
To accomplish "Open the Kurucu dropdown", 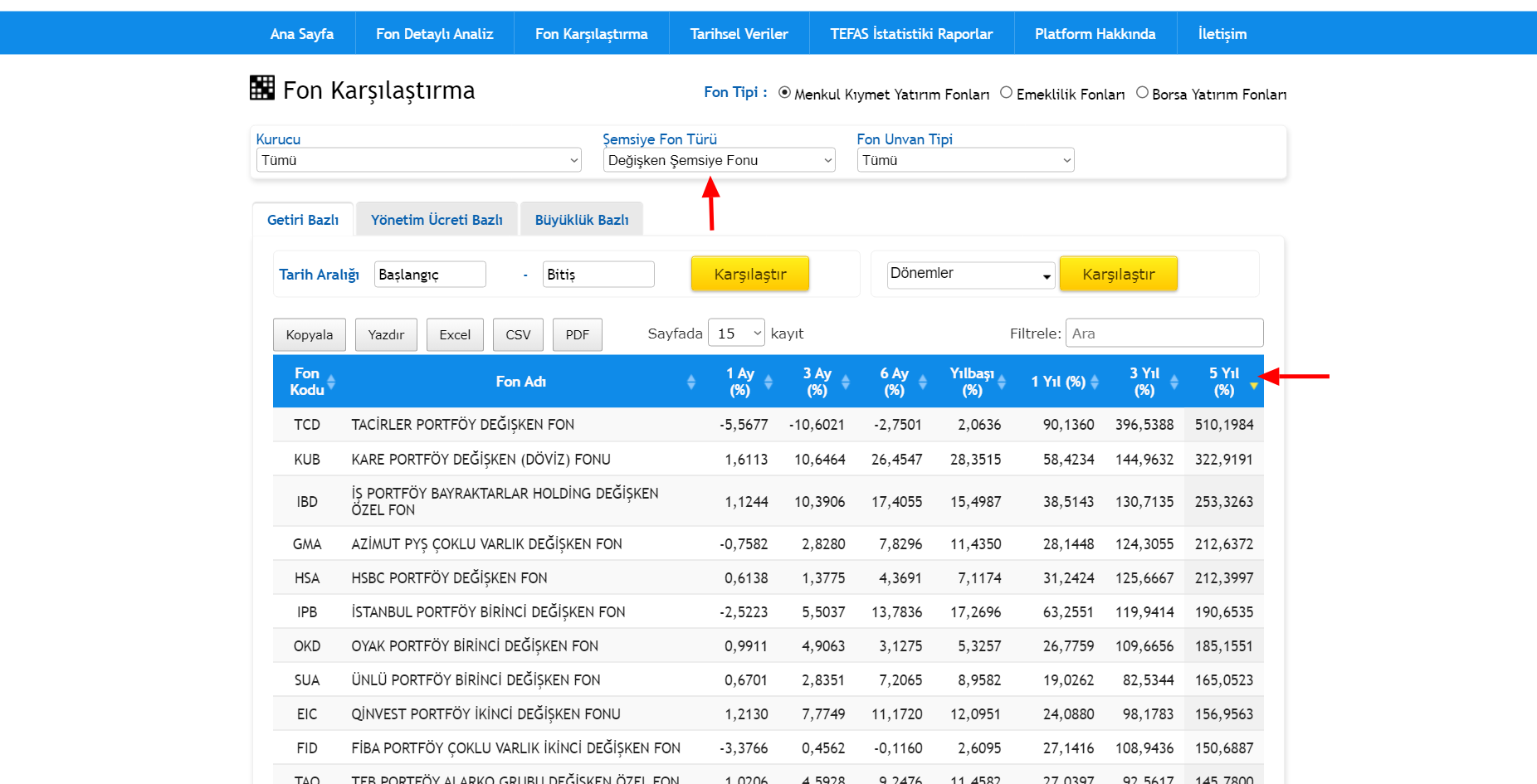I will pyautogui.click(x=418, y=160).
